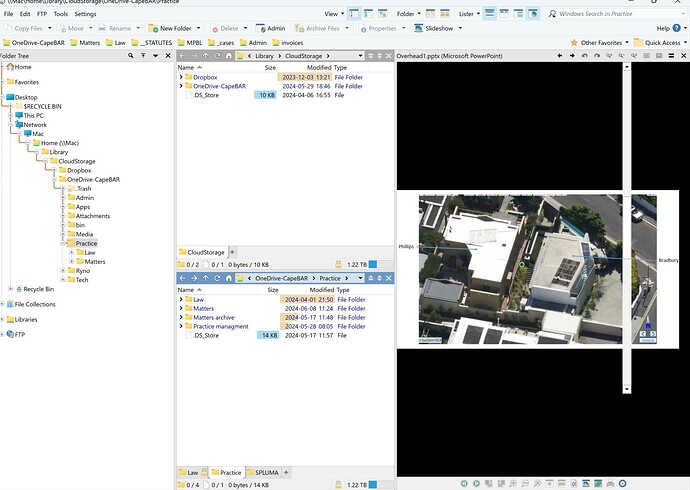Click viewer vertical scrollbar down arrow

coord(627,389)
